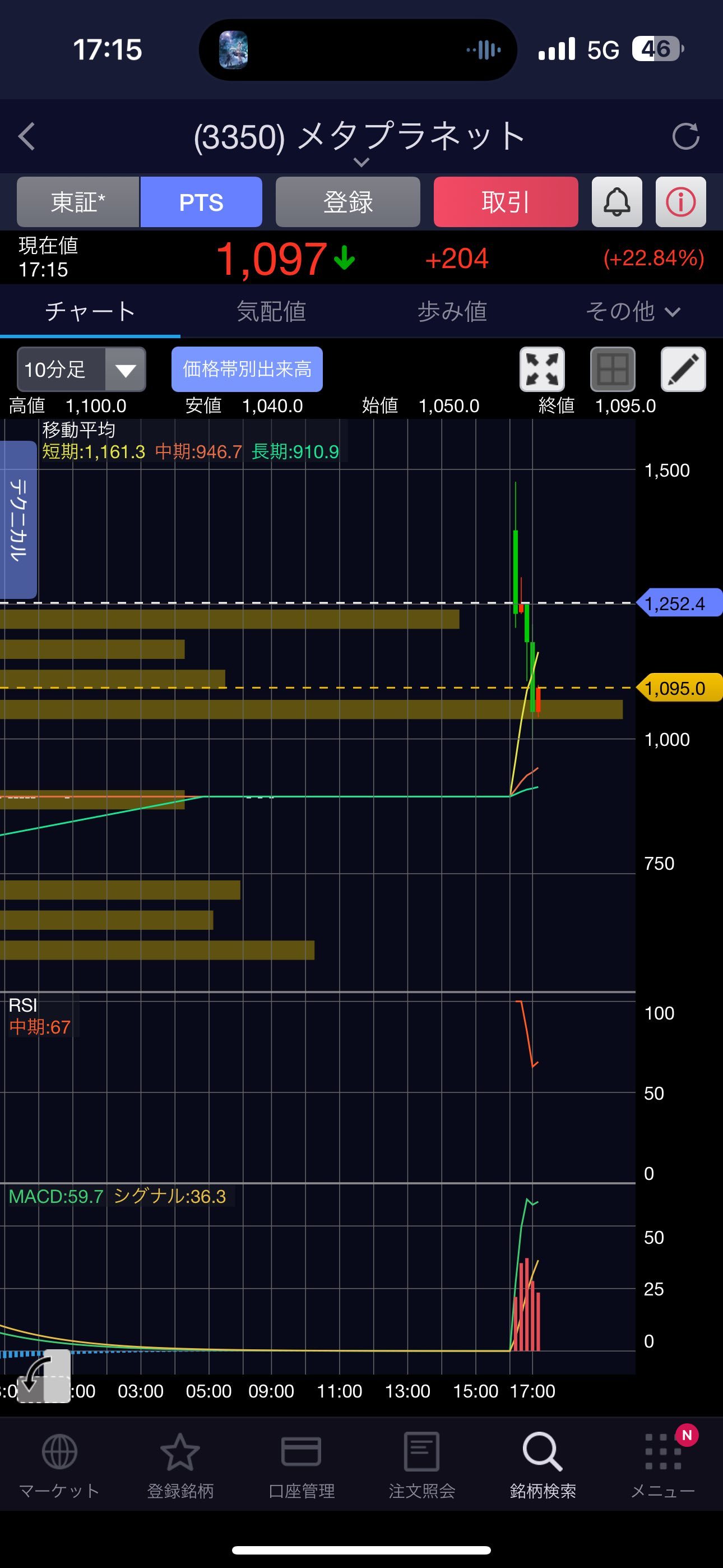
Task: Tap the 中期:946.7 moving average value
Action: click(x=198, y=451)
